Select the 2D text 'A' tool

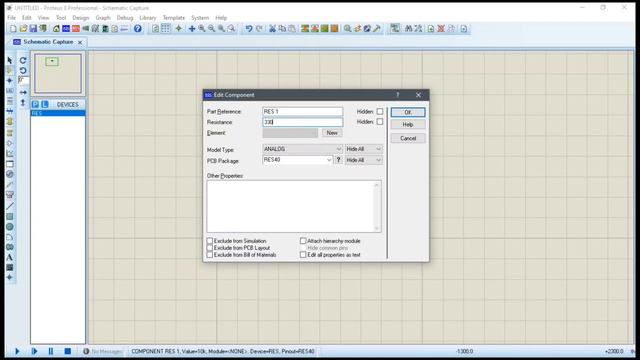(x=10, y=258)
